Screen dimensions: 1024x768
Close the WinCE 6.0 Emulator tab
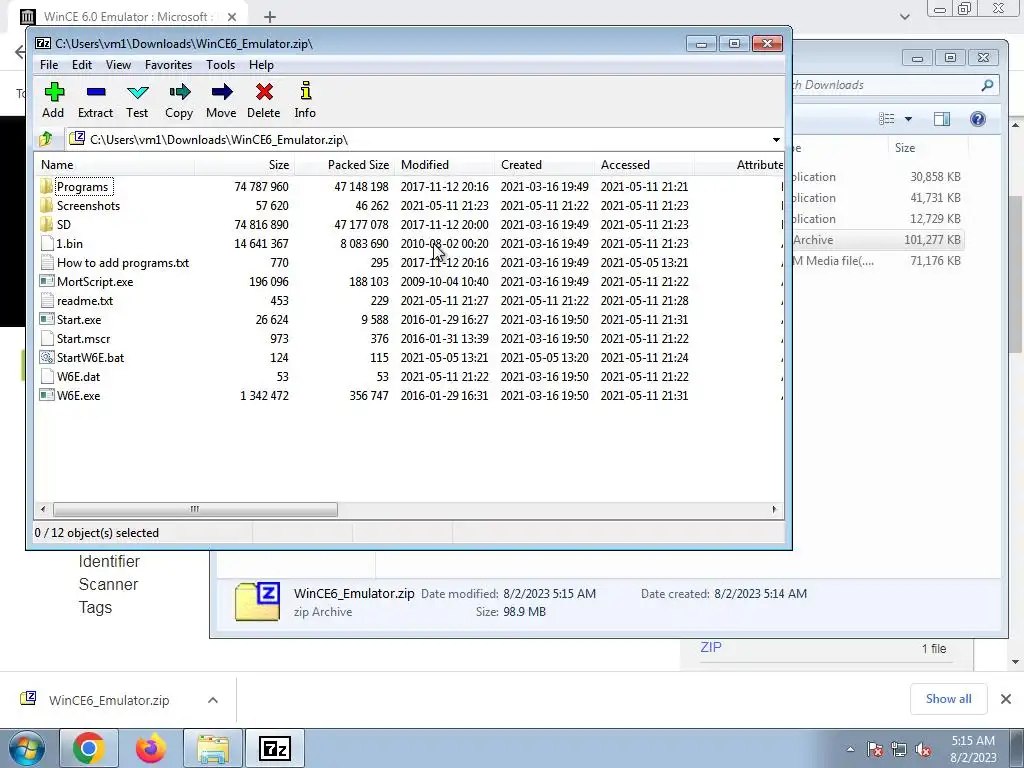(x=232, y=17)
